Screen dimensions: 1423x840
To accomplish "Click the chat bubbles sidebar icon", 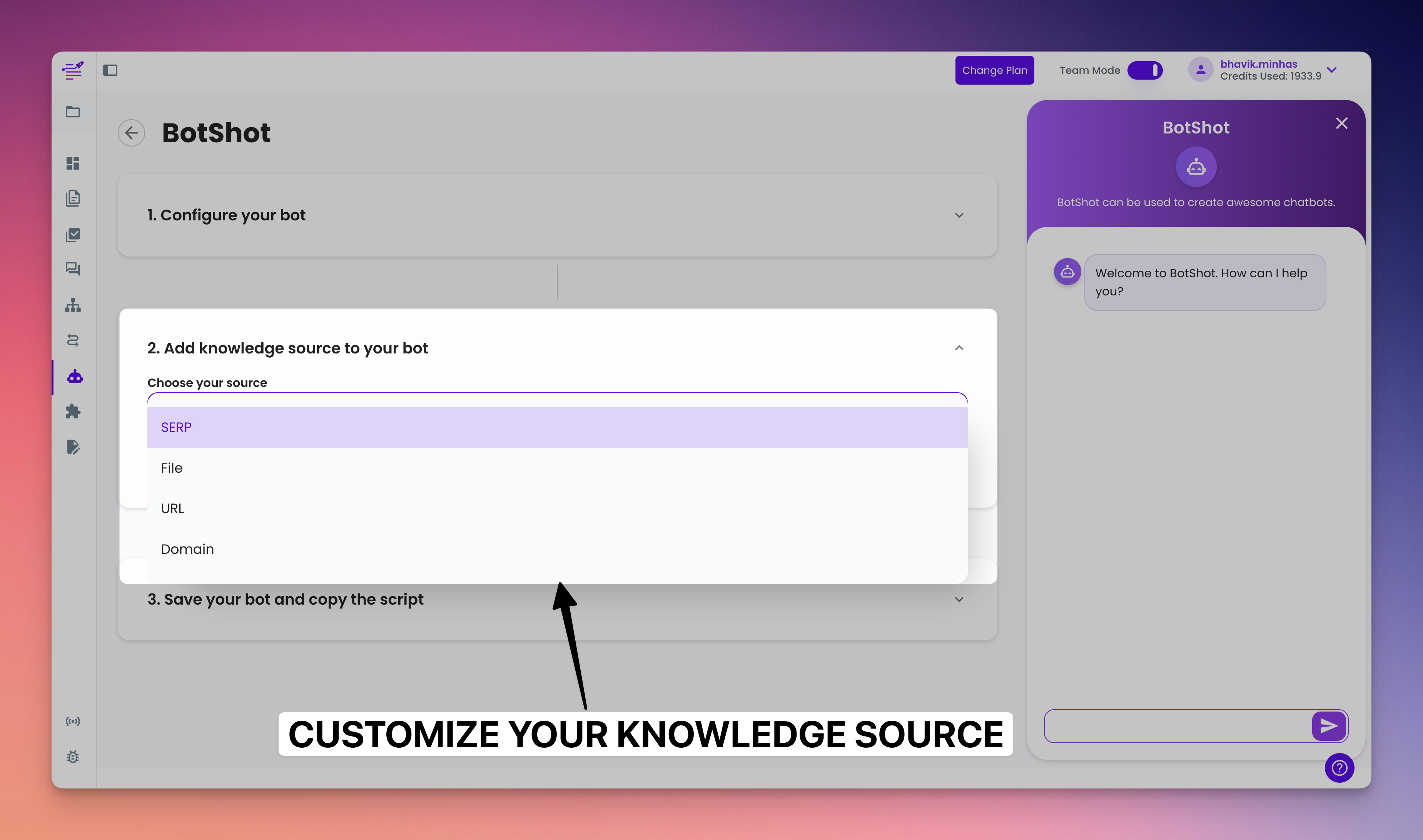I will click(x=72, y=269).
